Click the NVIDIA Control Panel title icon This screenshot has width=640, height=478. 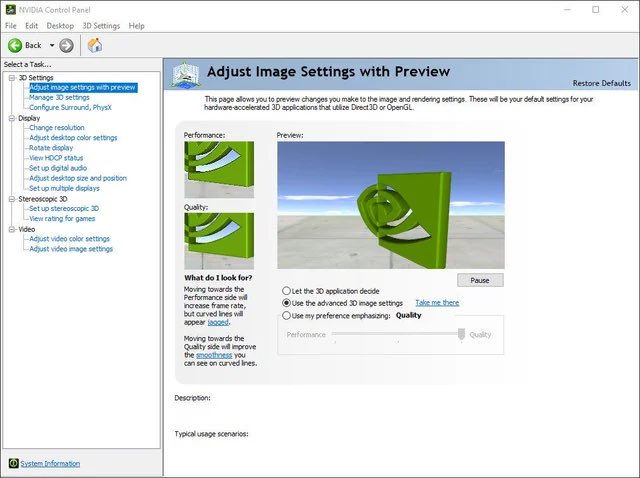coord(11,9)
